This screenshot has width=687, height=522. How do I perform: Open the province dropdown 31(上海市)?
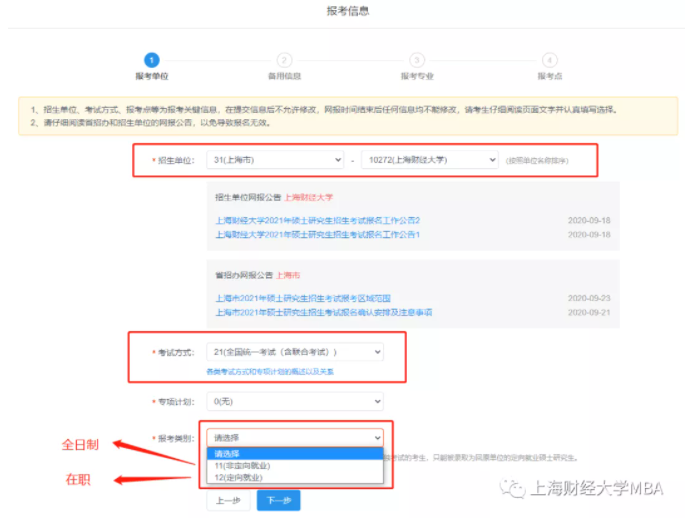point(275,160)
